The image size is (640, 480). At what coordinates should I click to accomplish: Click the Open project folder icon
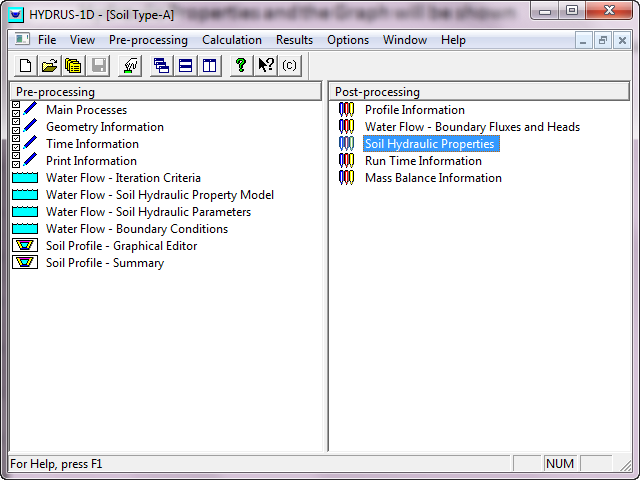coord(49,66)
